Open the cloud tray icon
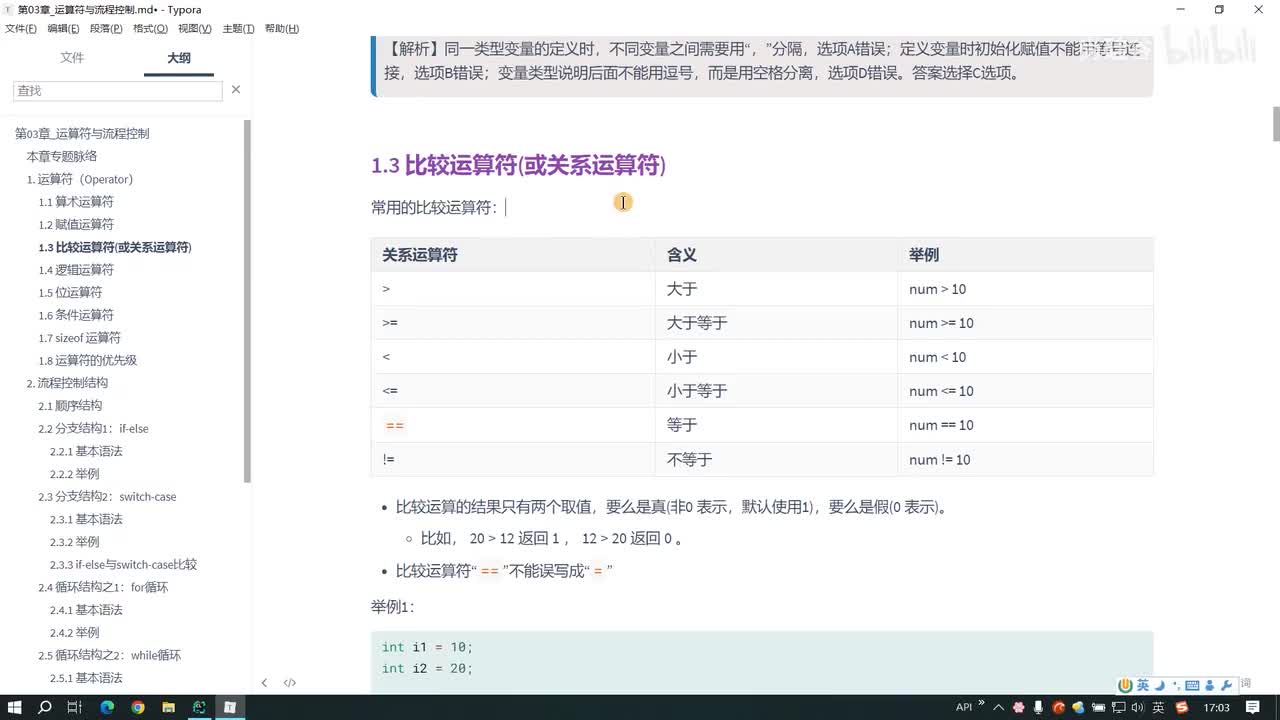The height and width of the screenshot is (720, 1280). coord(1078,707)
